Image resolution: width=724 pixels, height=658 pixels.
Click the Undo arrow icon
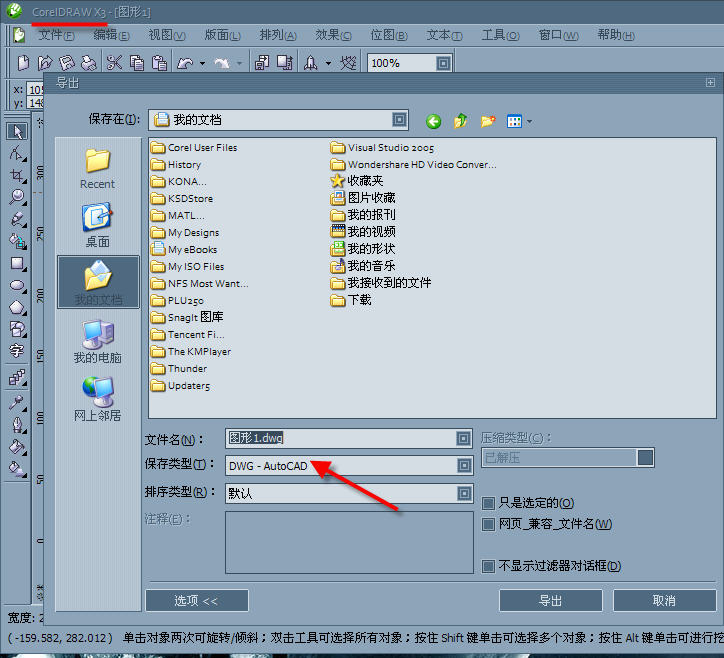[x=185, y=63]
